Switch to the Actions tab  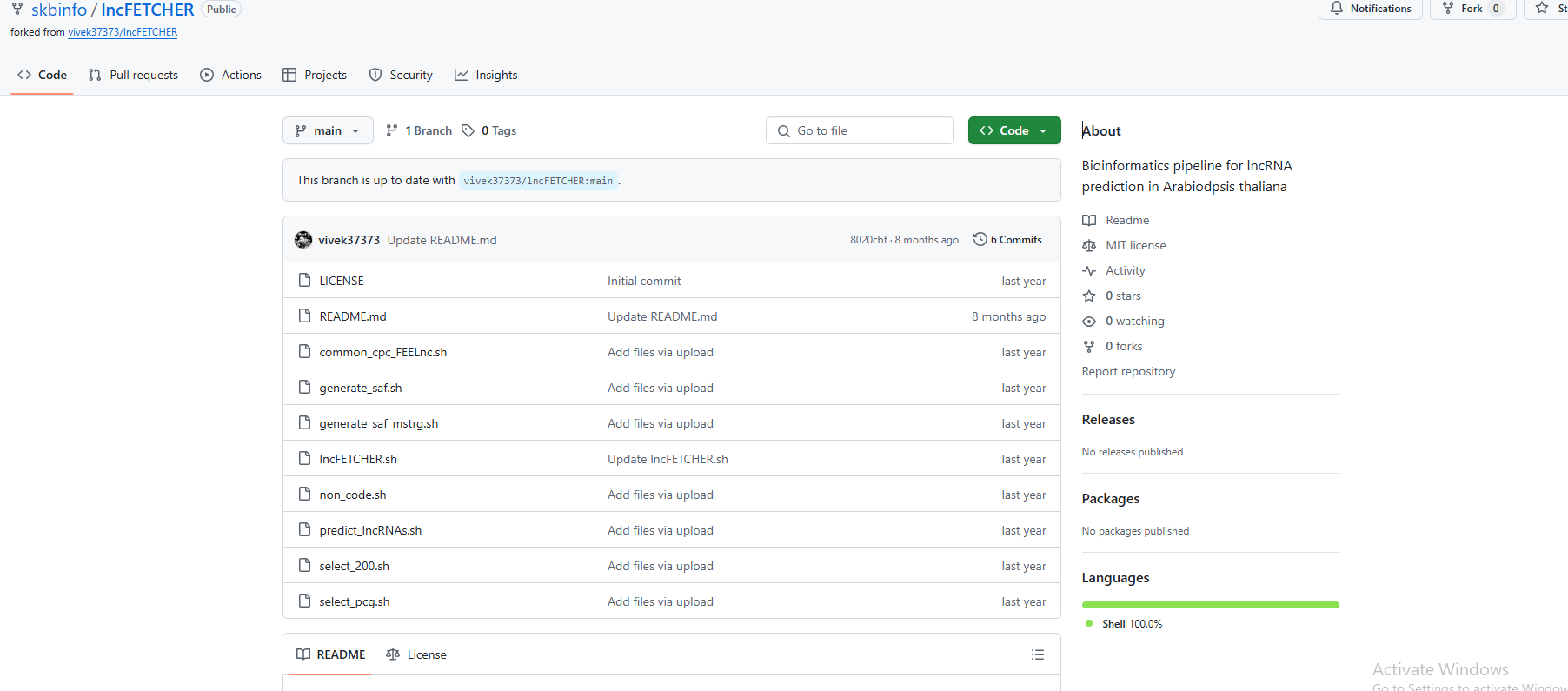point(230,75)
